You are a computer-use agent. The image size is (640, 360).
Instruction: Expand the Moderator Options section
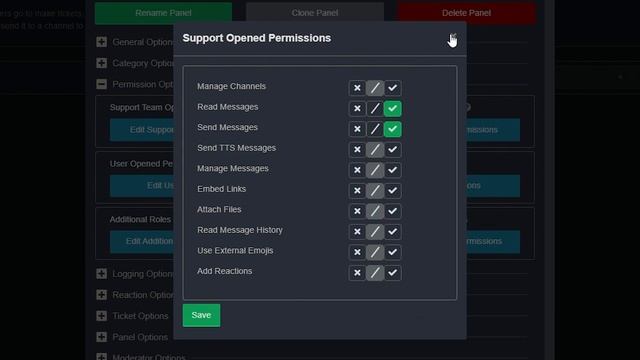[102, 357]
